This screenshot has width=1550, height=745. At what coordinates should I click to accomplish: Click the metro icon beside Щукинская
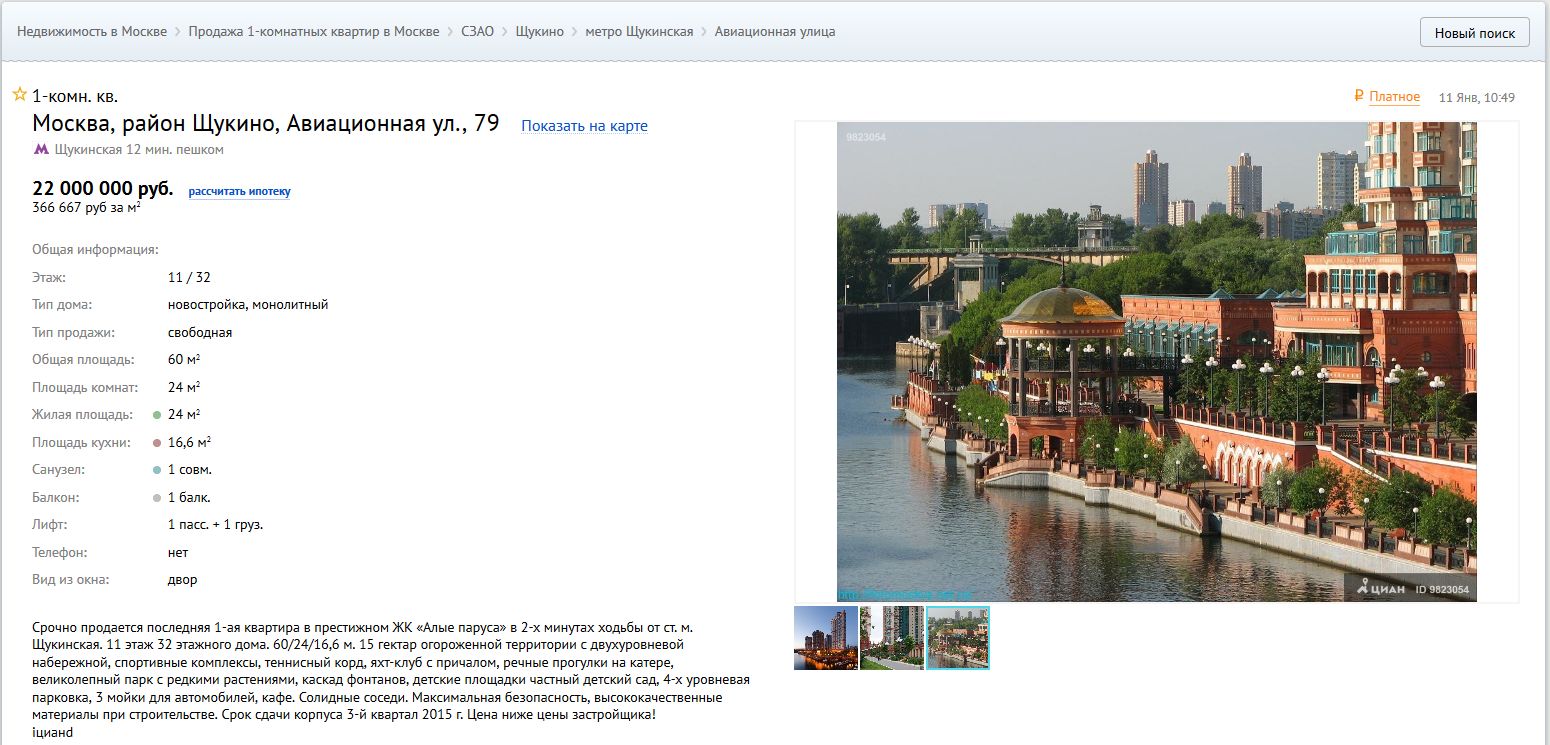tap(41, 149)
